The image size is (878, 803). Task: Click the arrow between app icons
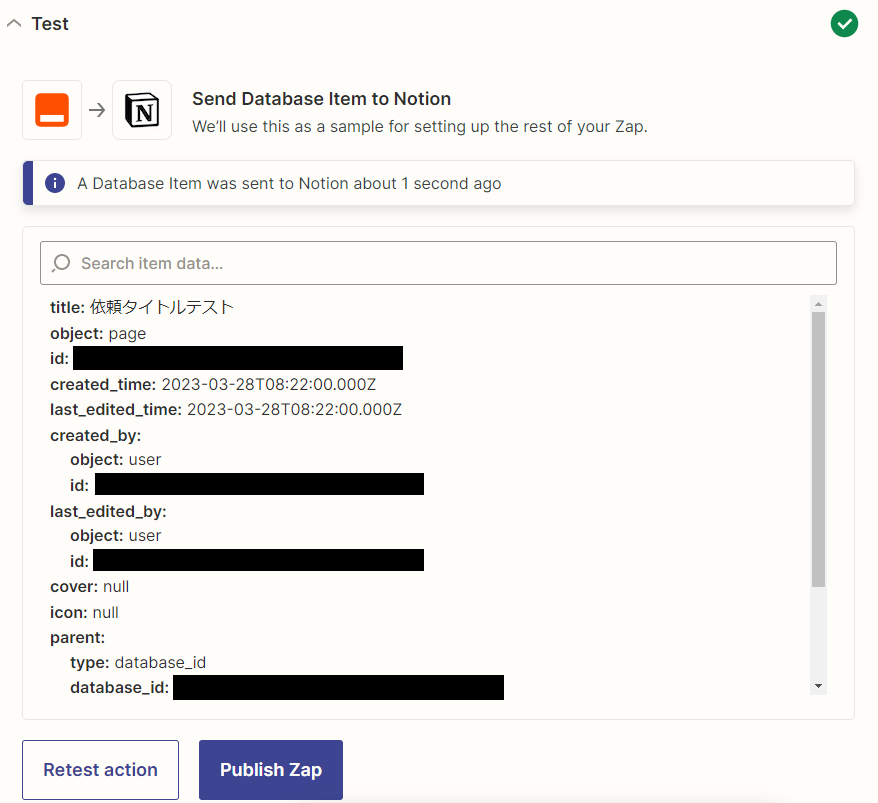pyautogui.click(x=97, y=110)
